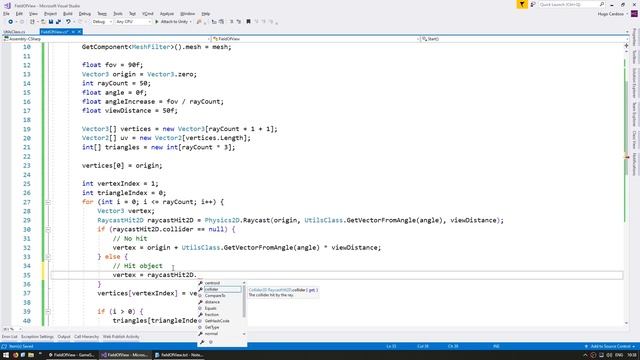
Task: Click the editor vertical scrollbar
Action: point(627,186)
